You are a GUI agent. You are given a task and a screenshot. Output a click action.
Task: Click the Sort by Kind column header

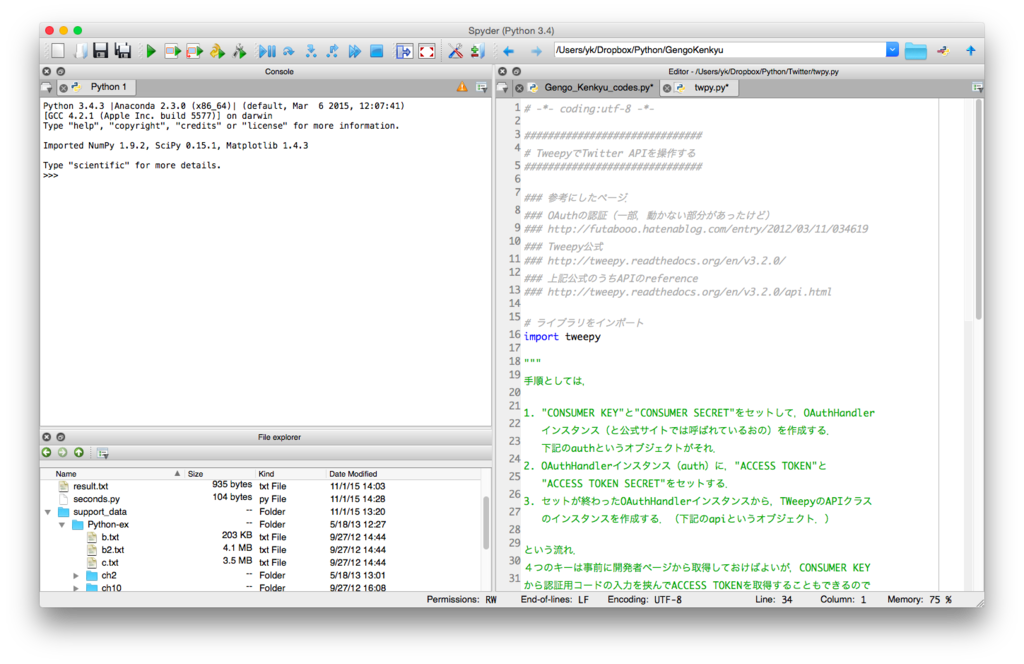(x=290, y=473)
